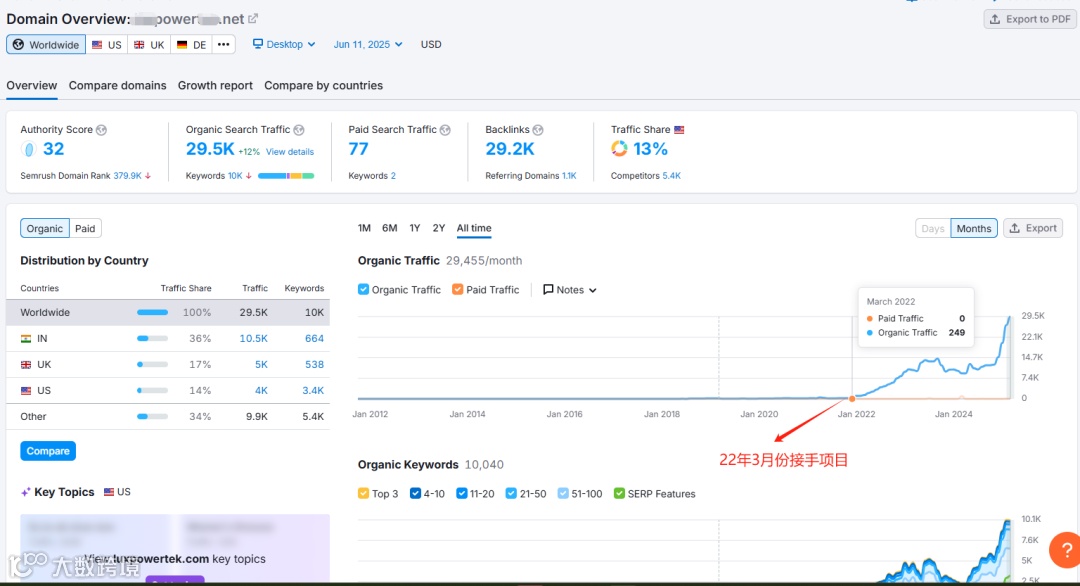The image size is (1080, 586).
Task: Set chart granularity to Months
Action: [974, 229]
